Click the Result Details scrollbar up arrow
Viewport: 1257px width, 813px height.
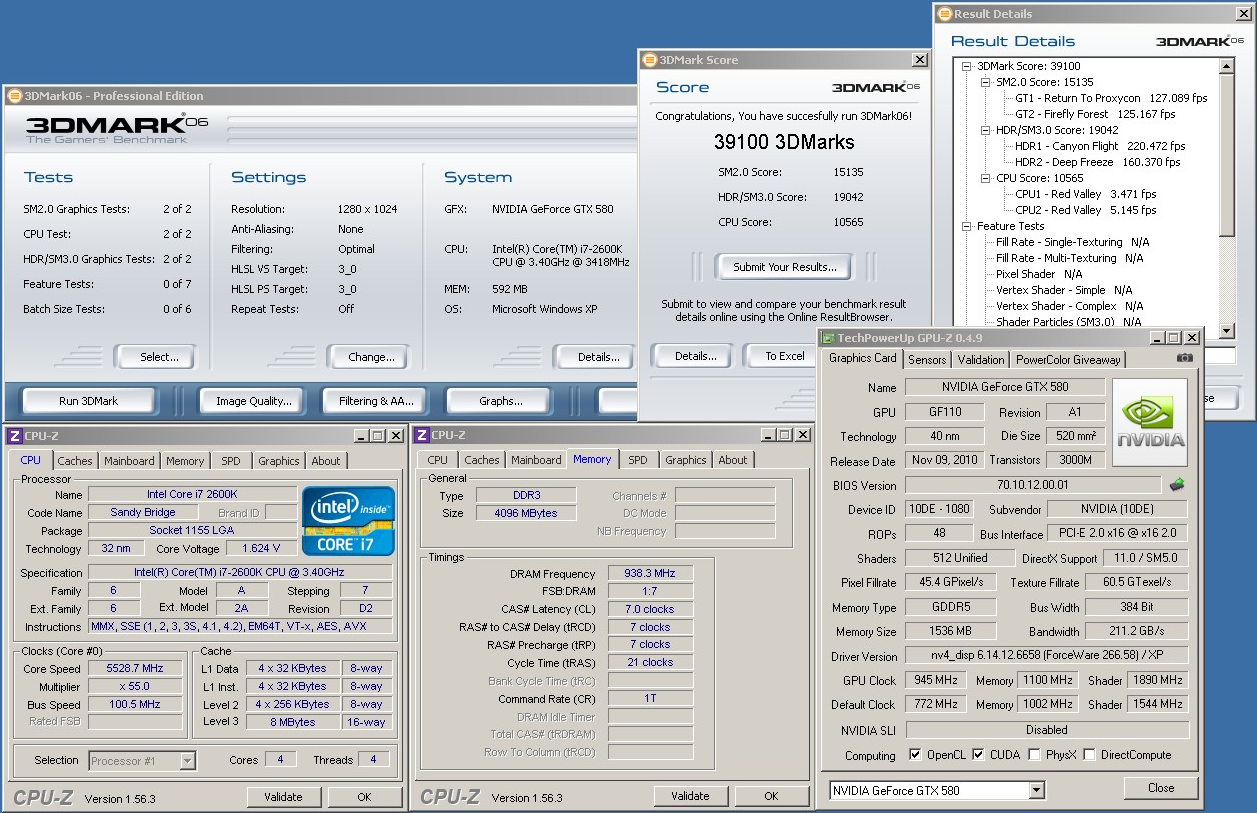[1227, 66]
